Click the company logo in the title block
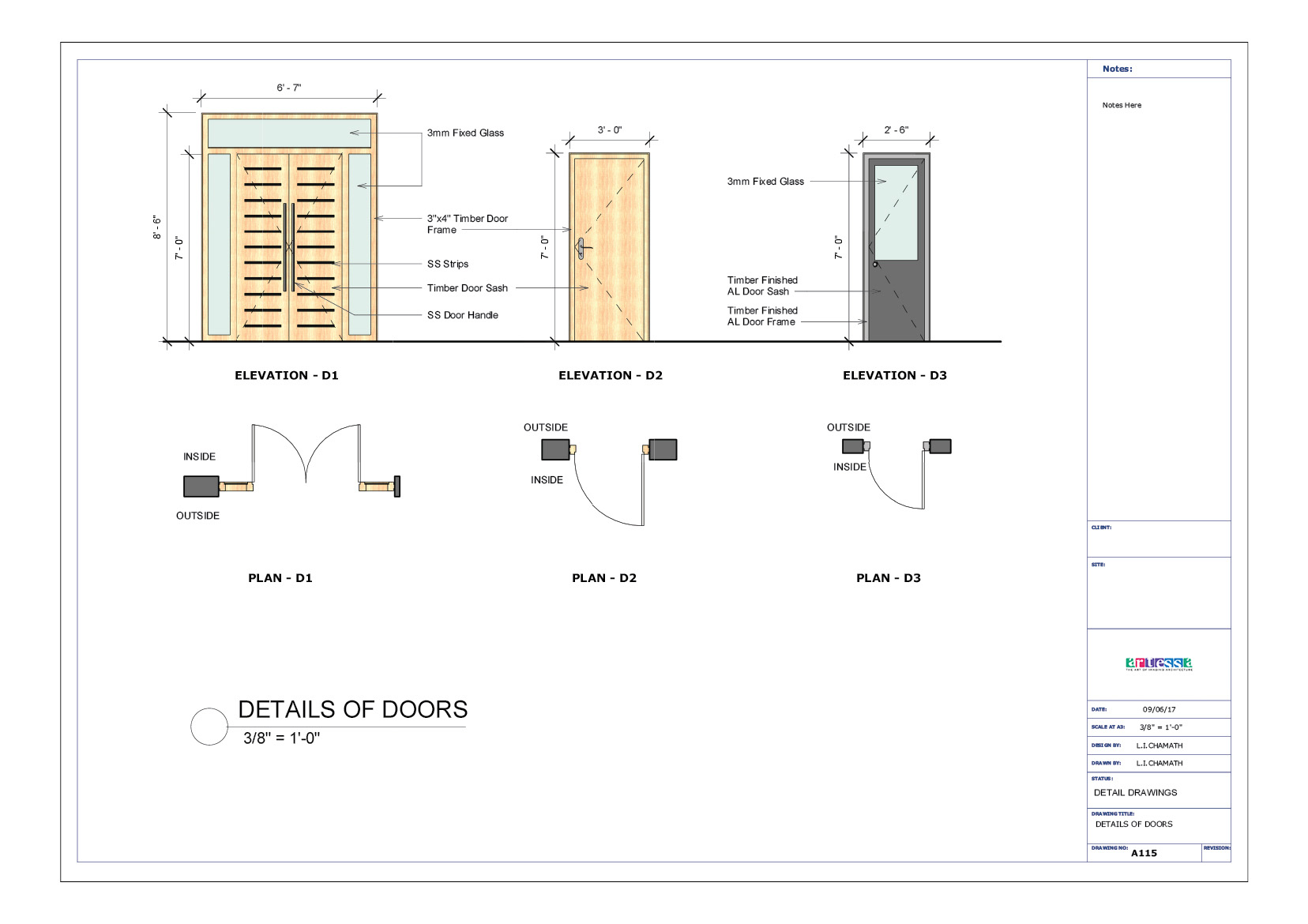This screenshot has height=924, width=1308. pyautogui.click(x=1159, y=664)
